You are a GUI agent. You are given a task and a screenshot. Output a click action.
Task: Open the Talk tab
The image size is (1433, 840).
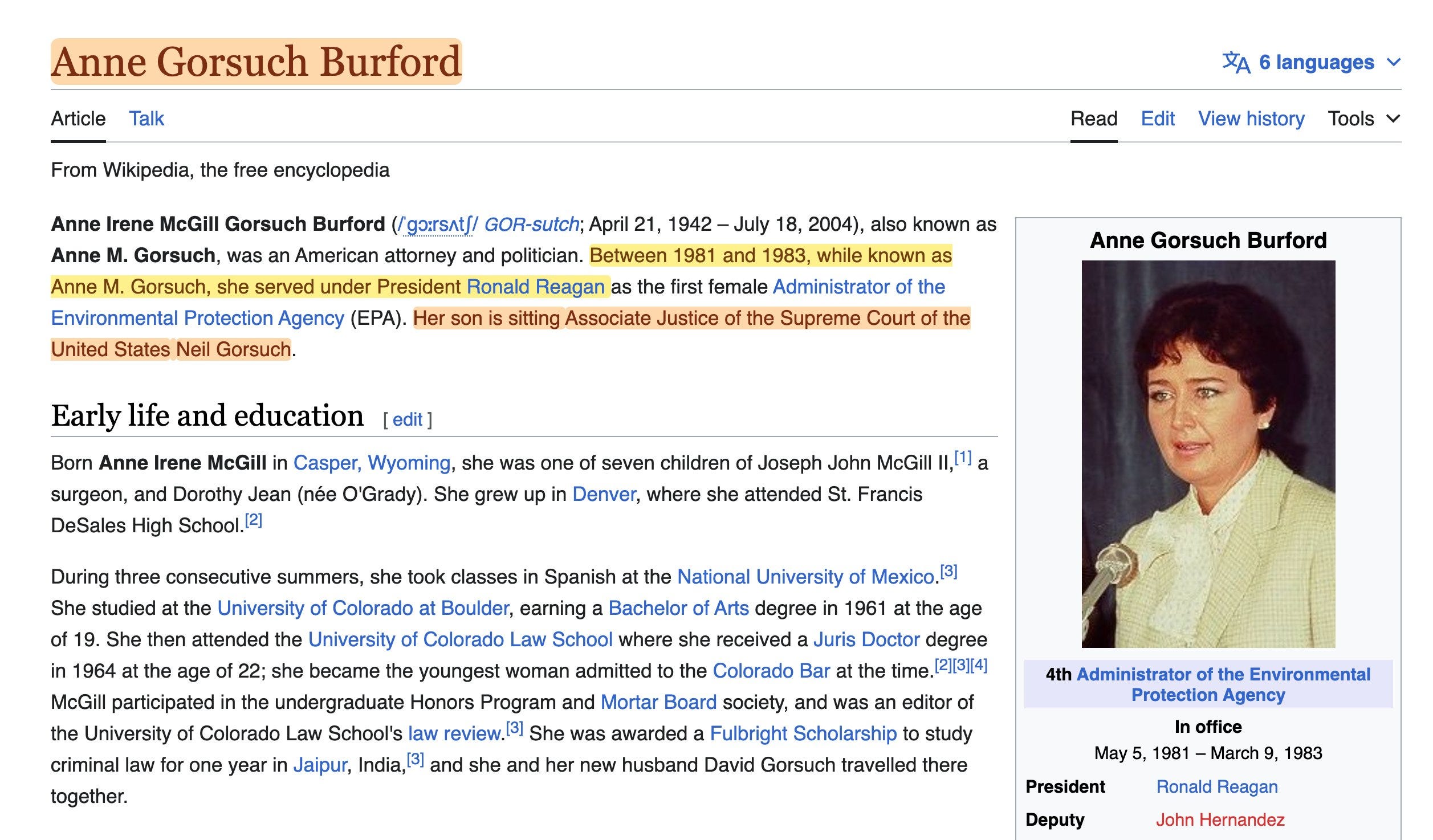[x=146, y=119]
